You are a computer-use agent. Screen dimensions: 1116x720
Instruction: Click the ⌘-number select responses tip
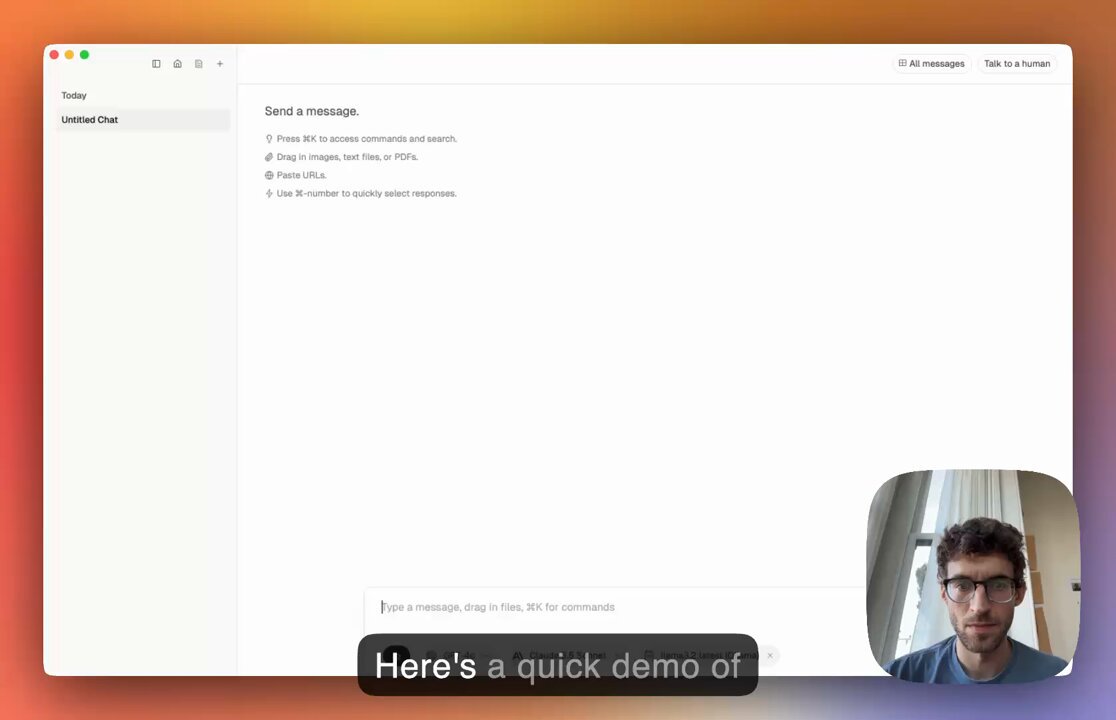[367, 194]
